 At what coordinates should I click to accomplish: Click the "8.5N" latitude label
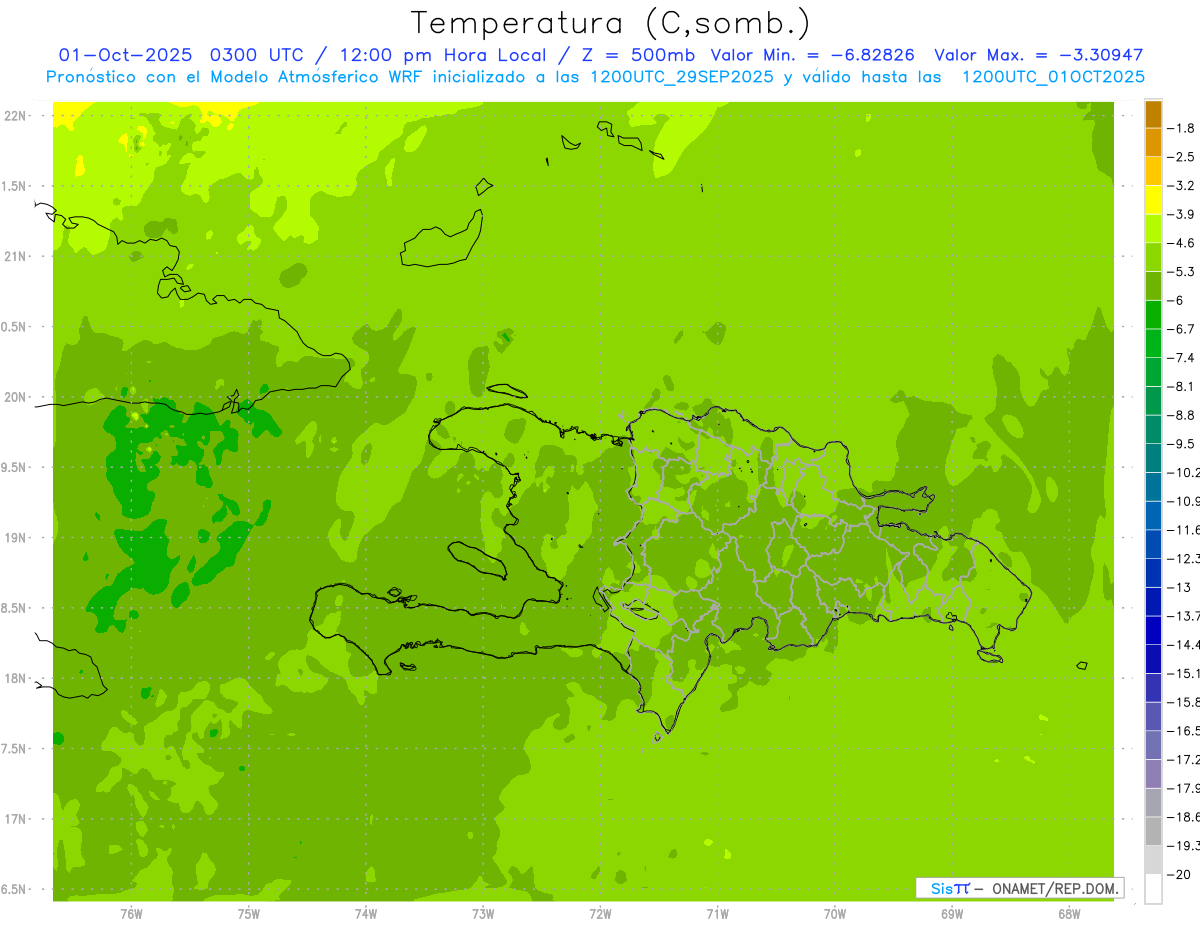pyautogui.click(x=15, y=608)
